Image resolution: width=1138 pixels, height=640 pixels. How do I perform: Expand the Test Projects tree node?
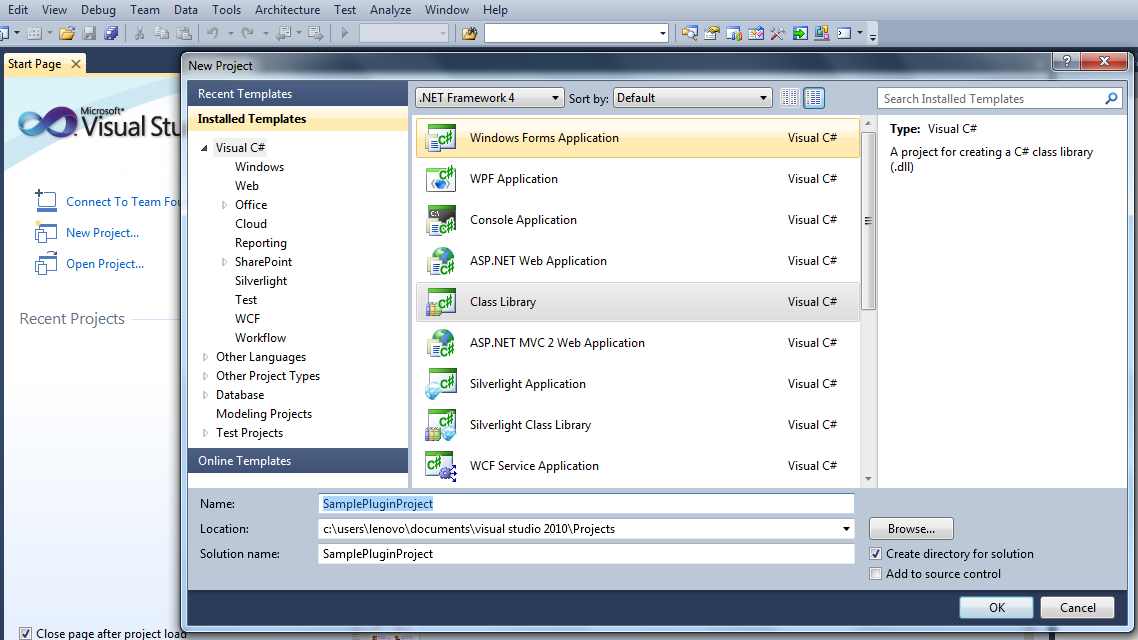pyautogui.click(x=205, y=433)
